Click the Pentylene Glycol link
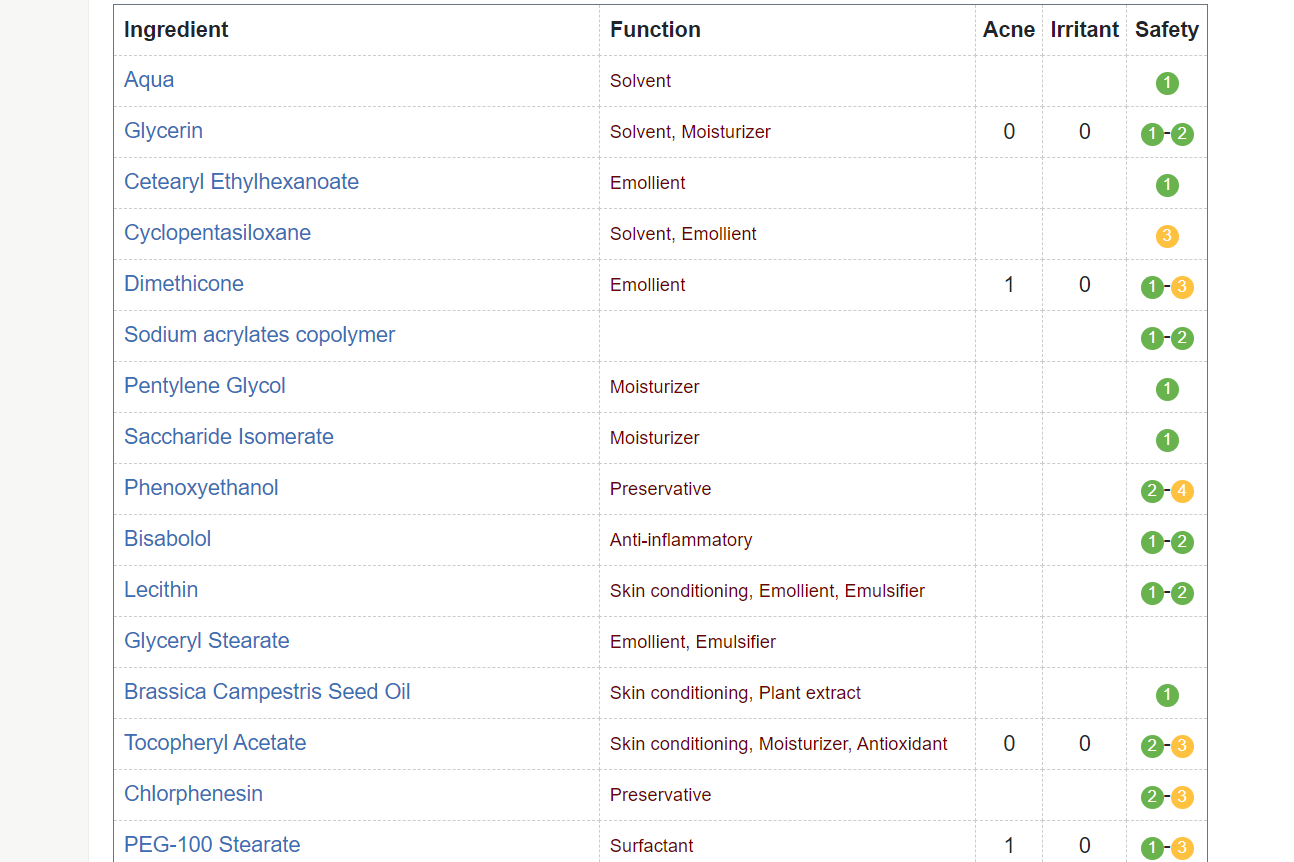Image resolution: width=1294 pixels, height=862 pixels. click(205, 386)
